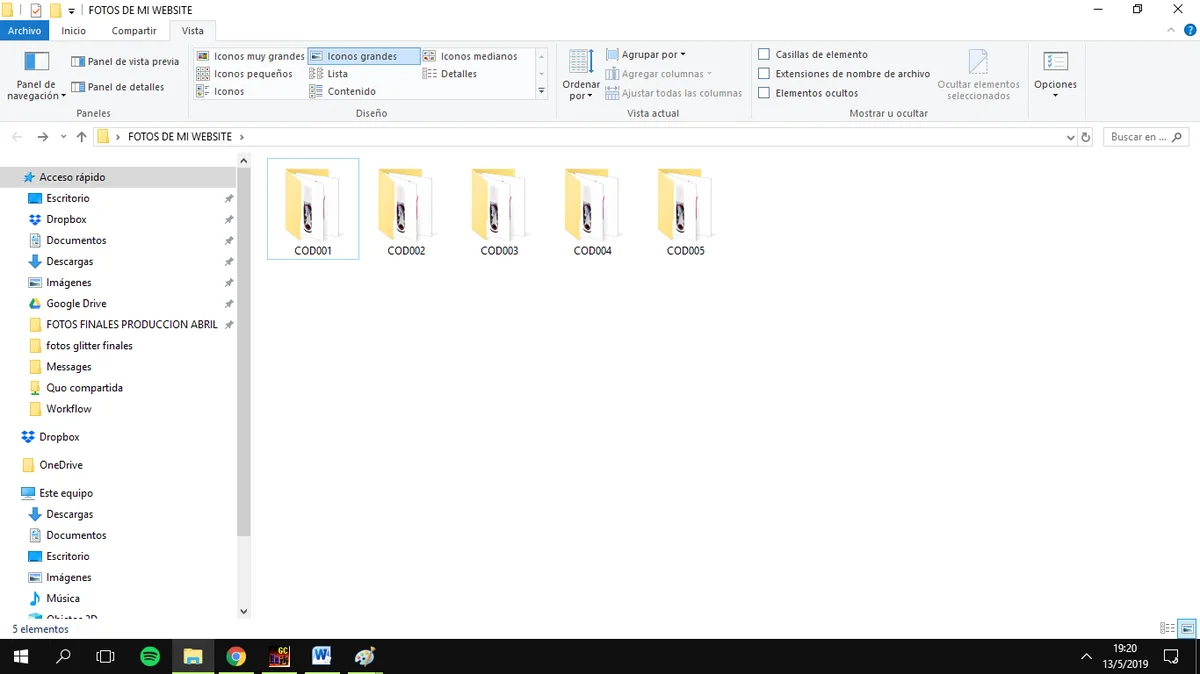Open the Ordenar por dropdown
This screenshot has height=674, width=1200.
(x=581, y=74)
